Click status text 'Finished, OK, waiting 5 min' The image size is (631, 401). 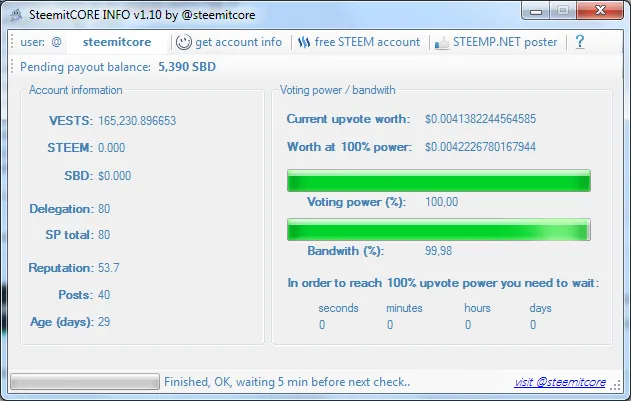point(287,382)
